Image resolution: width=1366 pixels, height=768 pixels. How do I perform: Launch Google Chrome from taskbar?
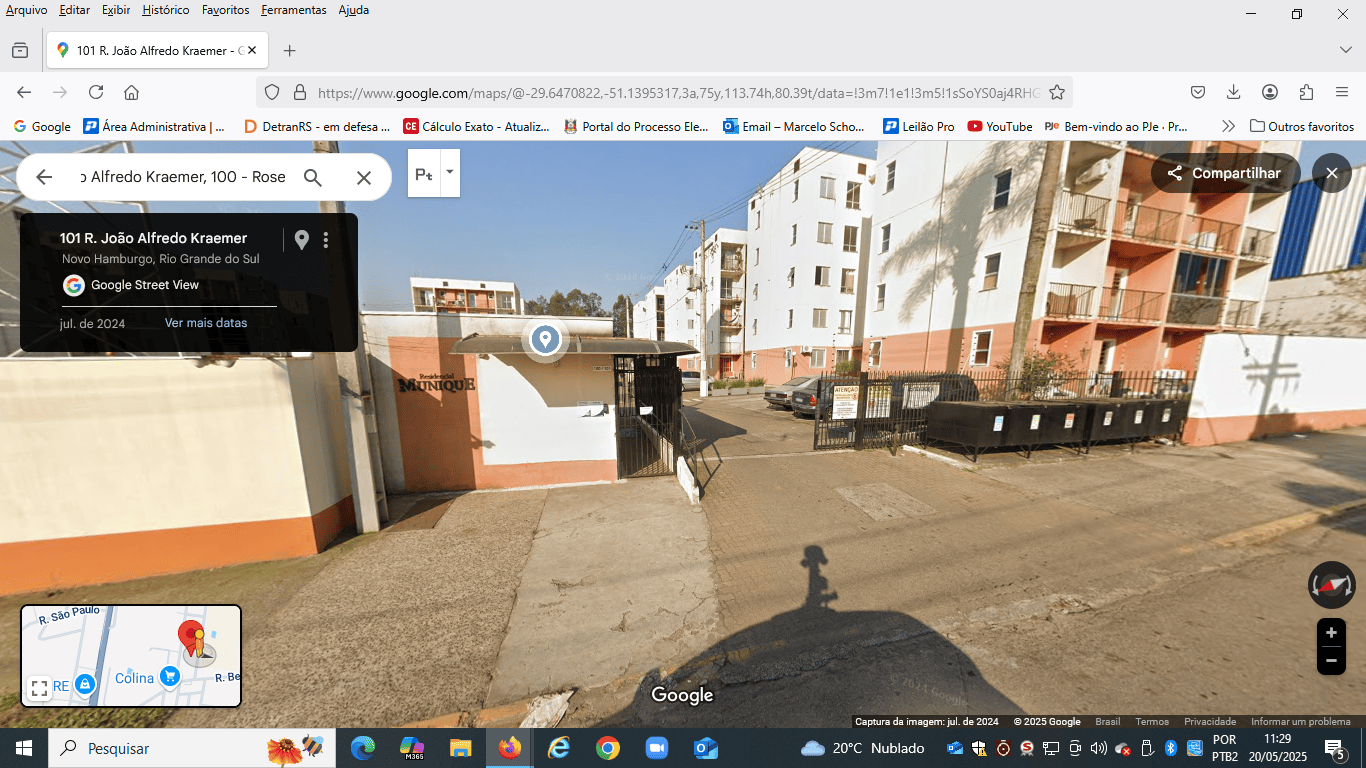(x=607, y=748)
